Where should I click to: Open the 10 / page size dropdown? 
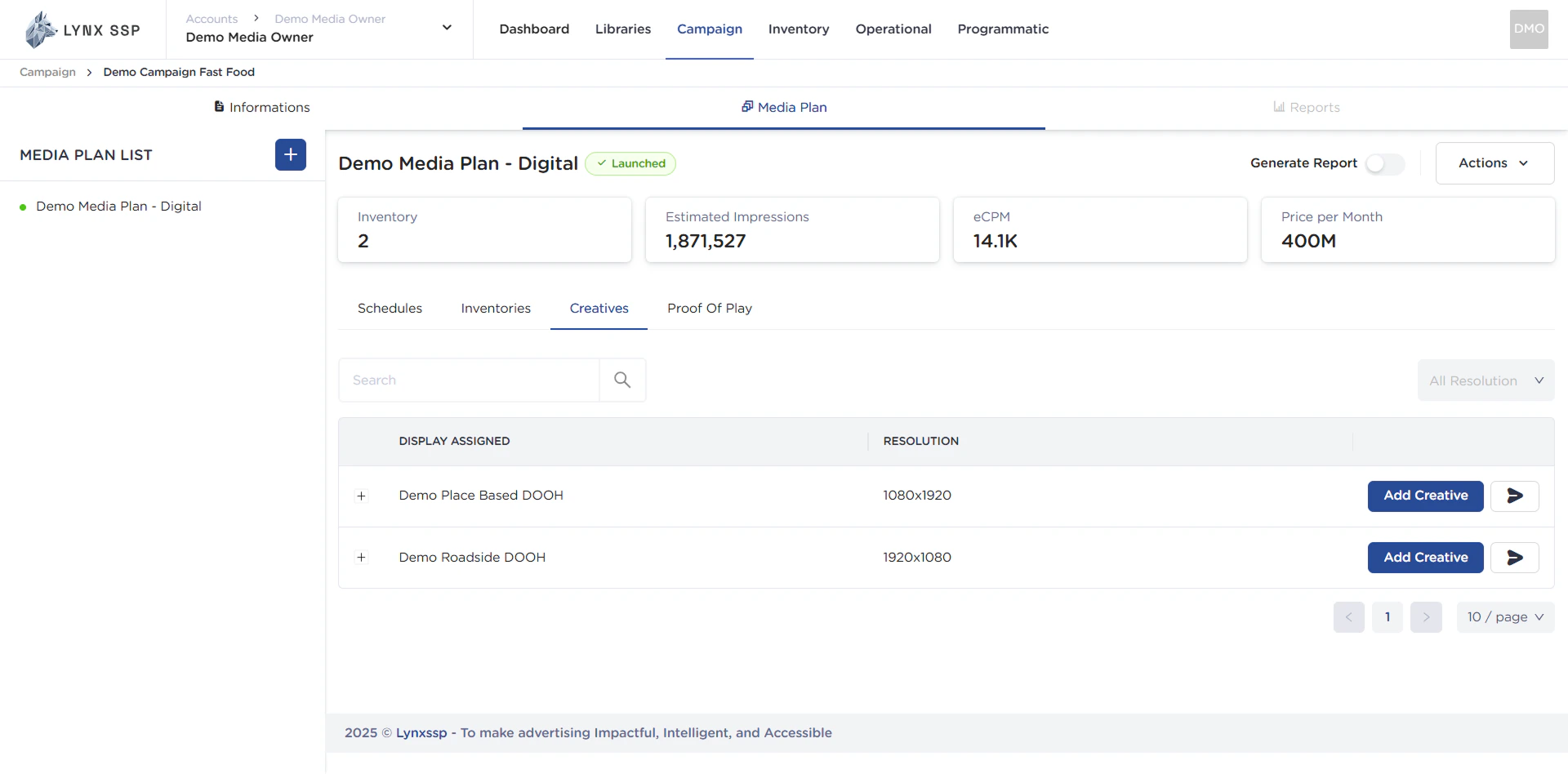1504,617
